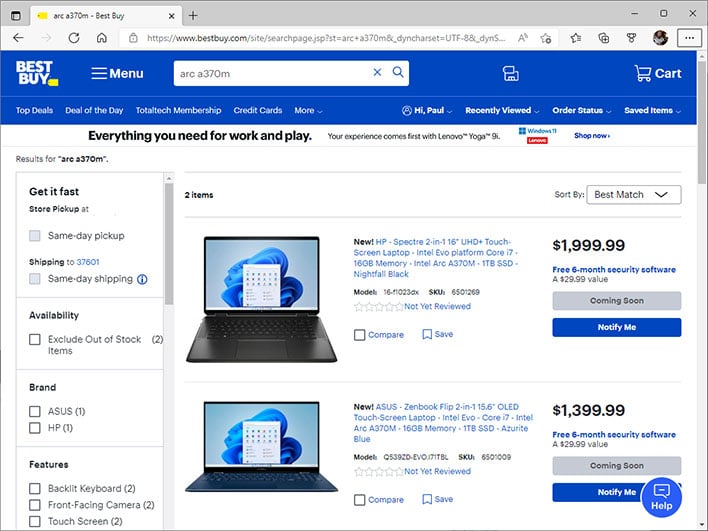The width and height of the screenshot is (708, 531).
Task: Click Coming Soon button for HP Spectre
Action: (616, 301)
